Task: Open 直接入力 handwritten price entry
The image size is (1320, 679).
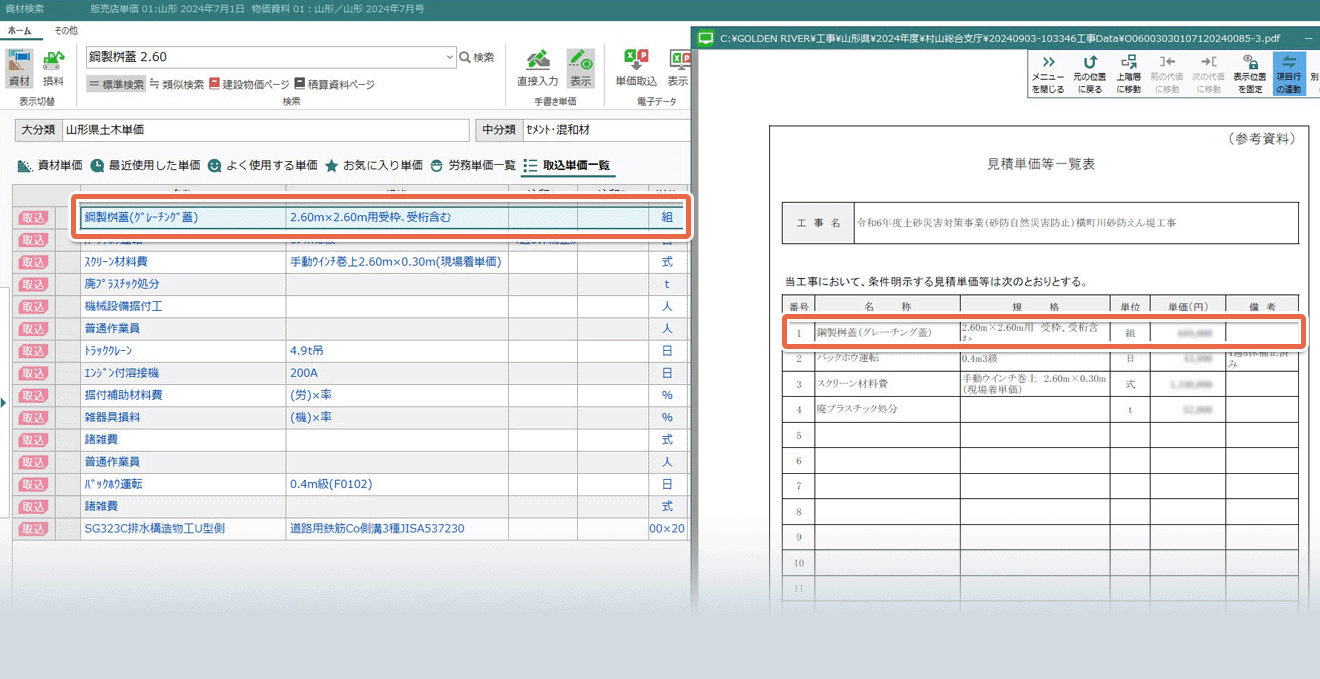Action: pyautogui.click(x=538, y=68)
